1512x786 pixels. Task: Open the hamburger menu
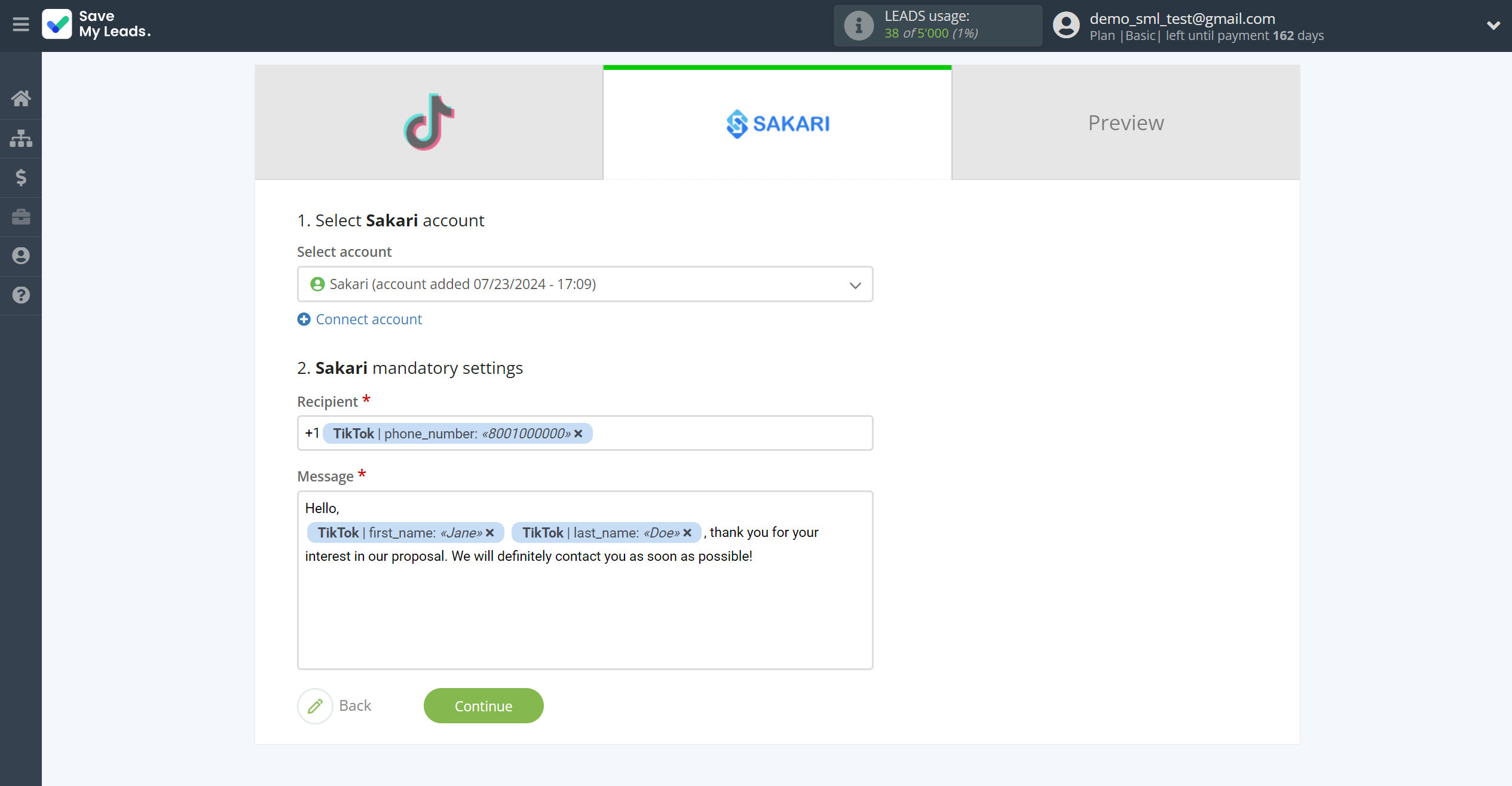tap(21, 24)
